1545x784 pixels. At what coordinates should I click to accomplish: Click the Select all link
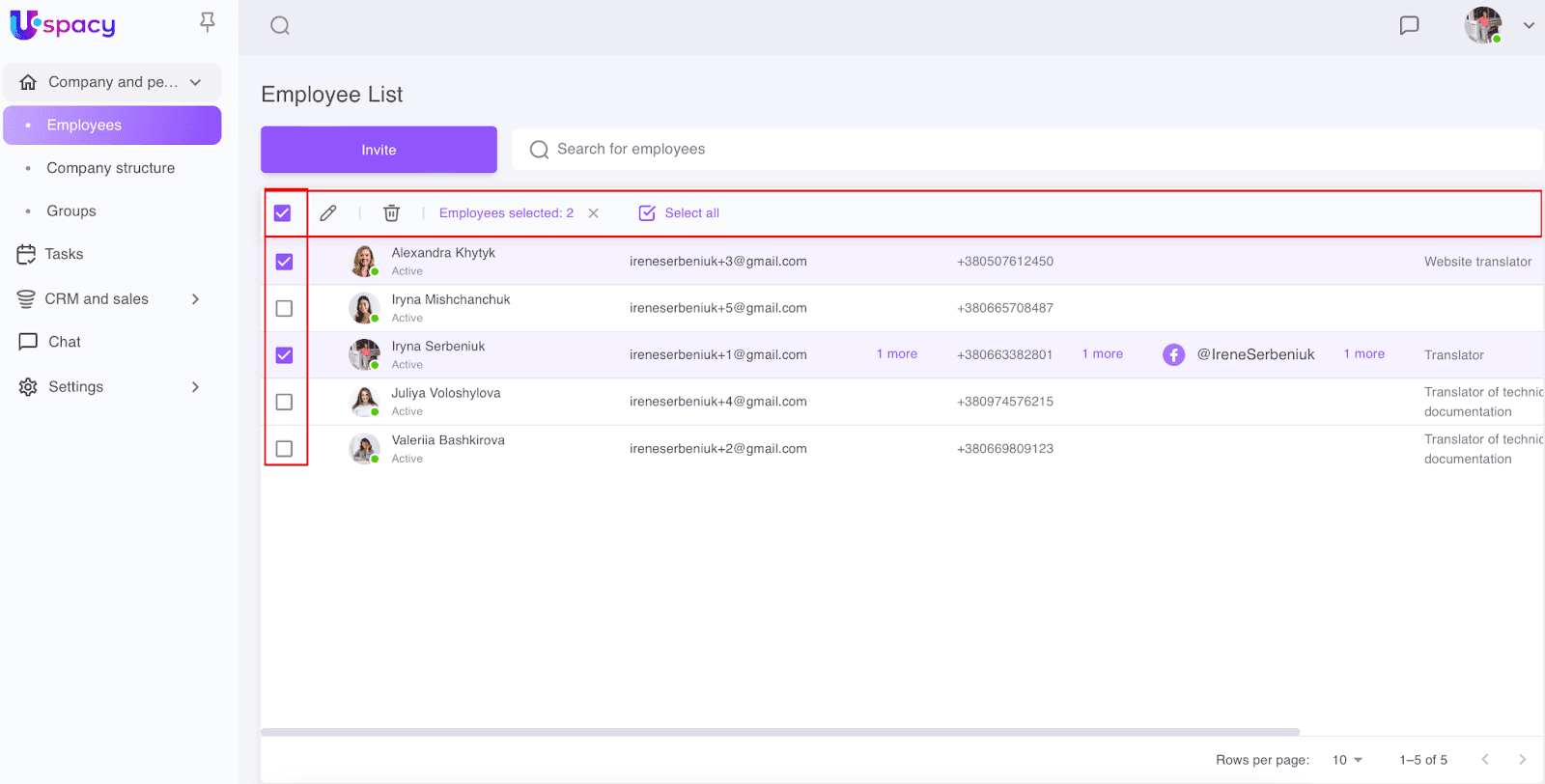click(x=691, y=213)
